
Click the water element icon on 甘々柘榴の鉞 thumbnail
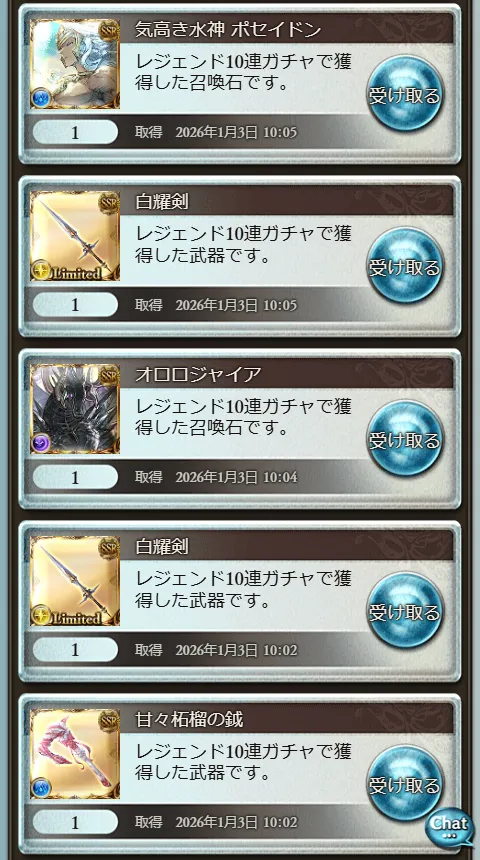42,788
